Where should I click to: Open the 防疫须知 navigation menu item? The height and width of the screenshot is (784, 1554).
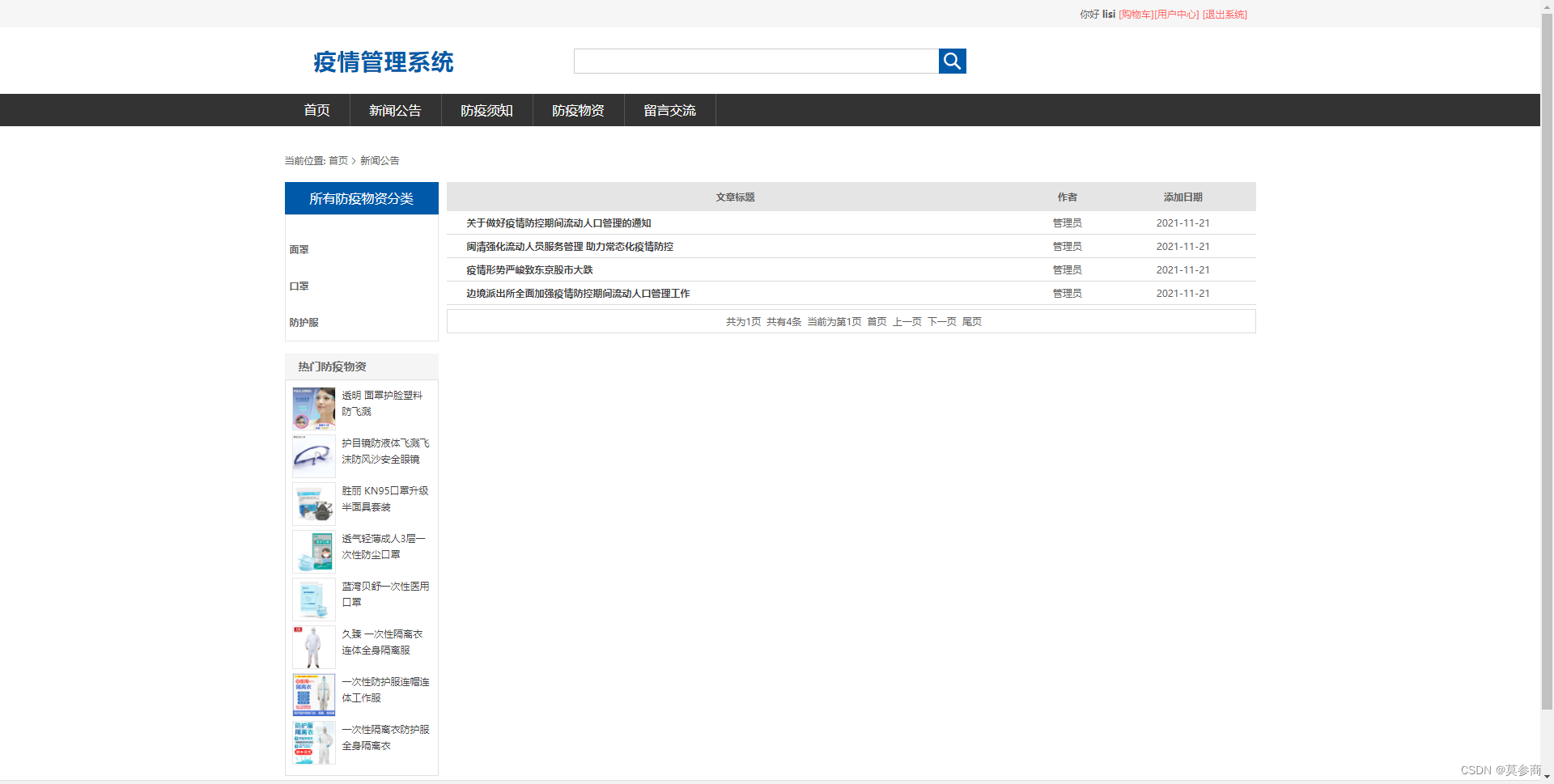pos(486,110)
